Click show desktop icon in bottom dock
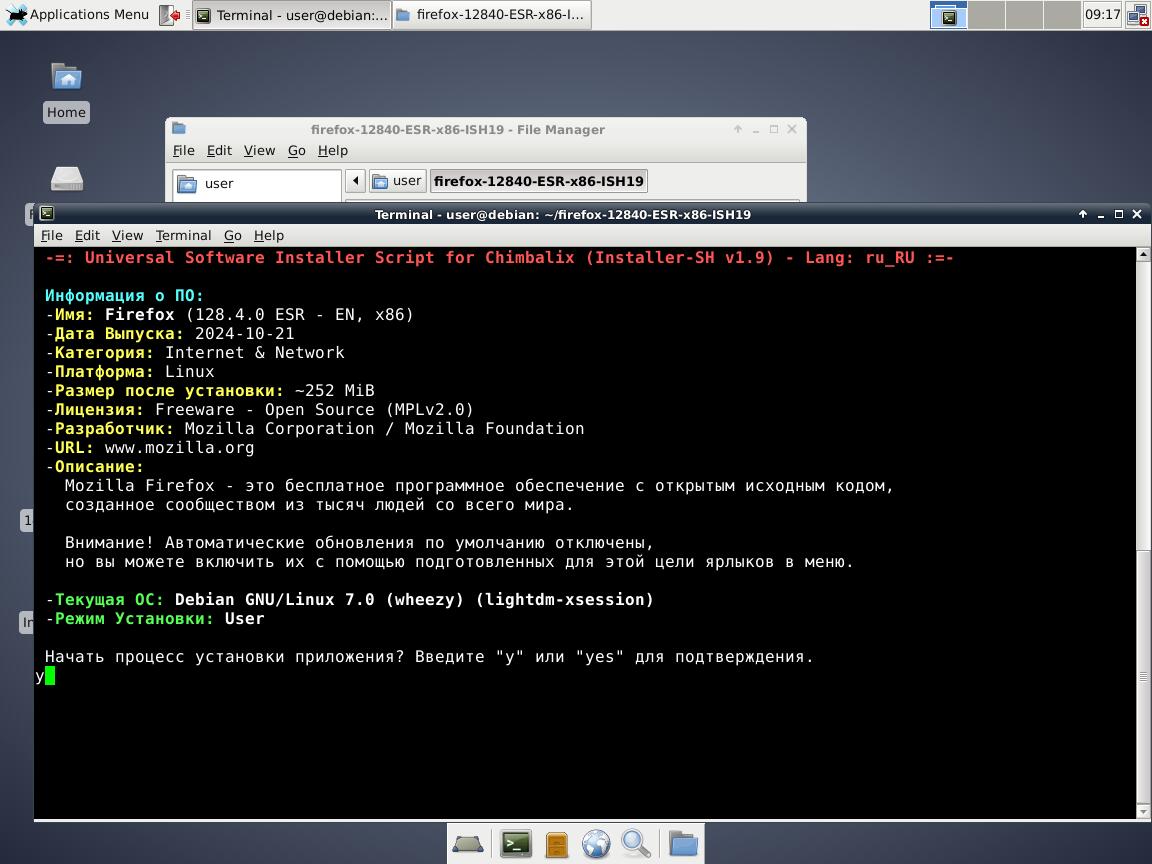Image resolution: width=1152 pixels, height=864 pixels. (x=468, y=844)
